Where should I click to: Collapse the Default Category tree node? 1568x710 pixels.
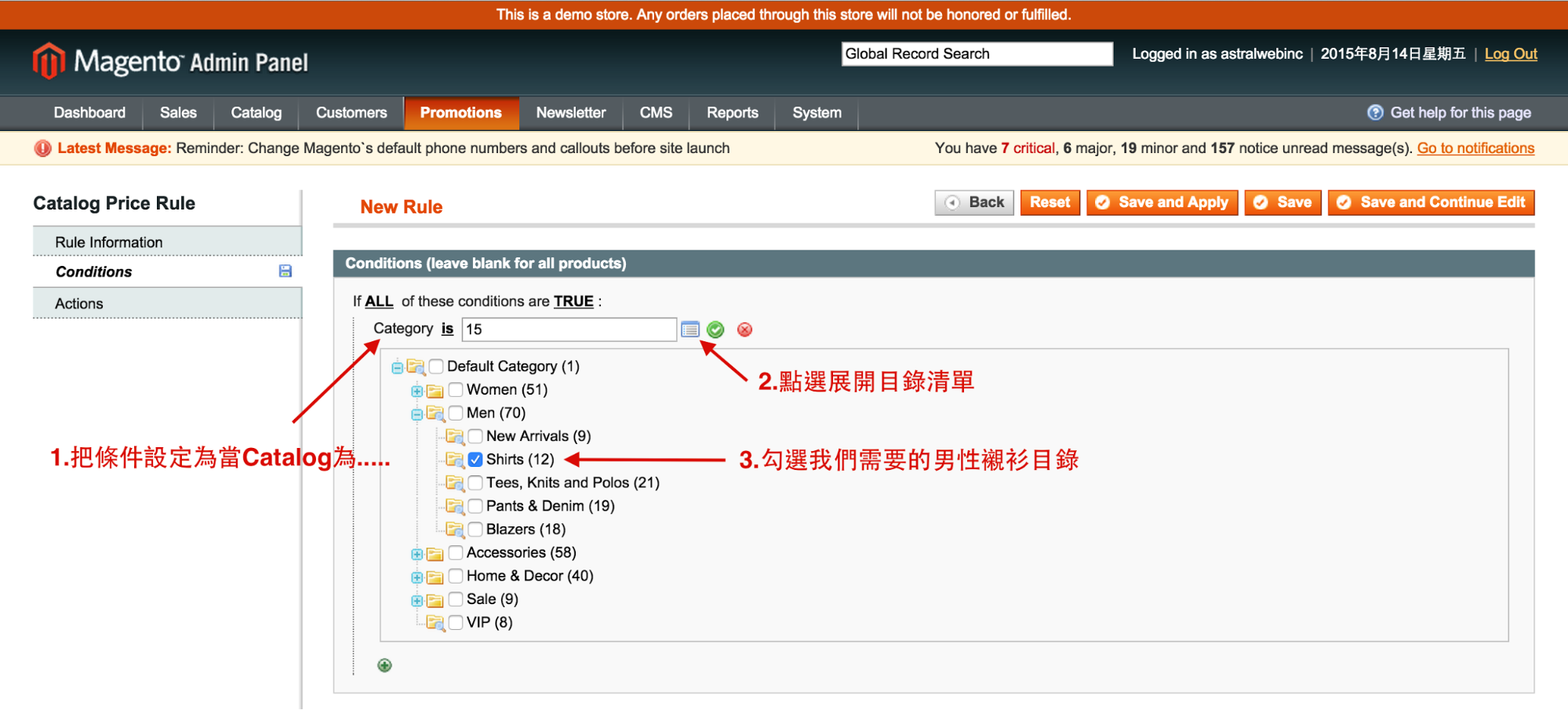(397, 367)
